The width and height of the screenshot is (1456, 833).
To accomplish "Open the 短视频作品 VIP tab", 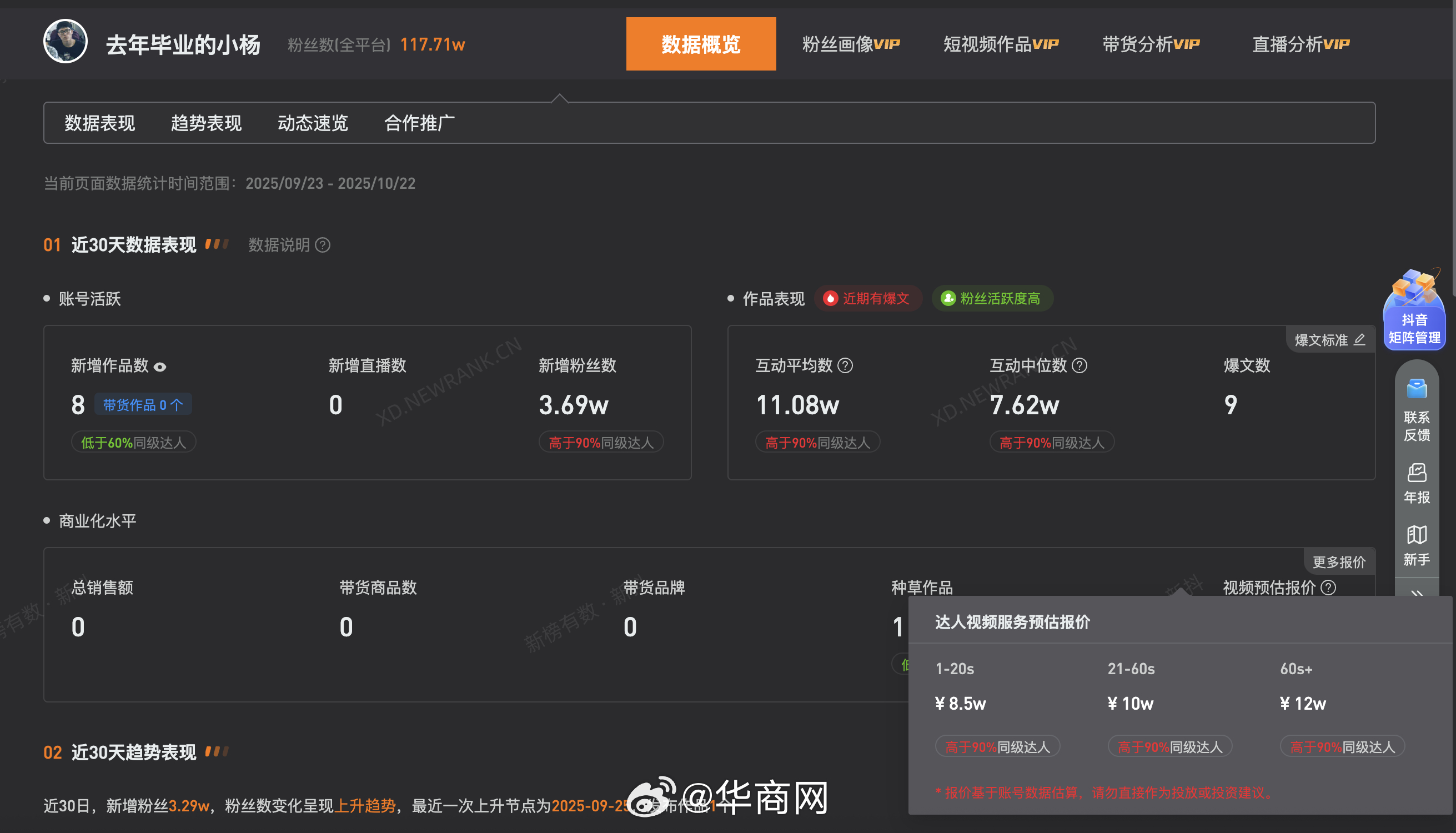I will pyautogui.click(x=1001, y=44).
